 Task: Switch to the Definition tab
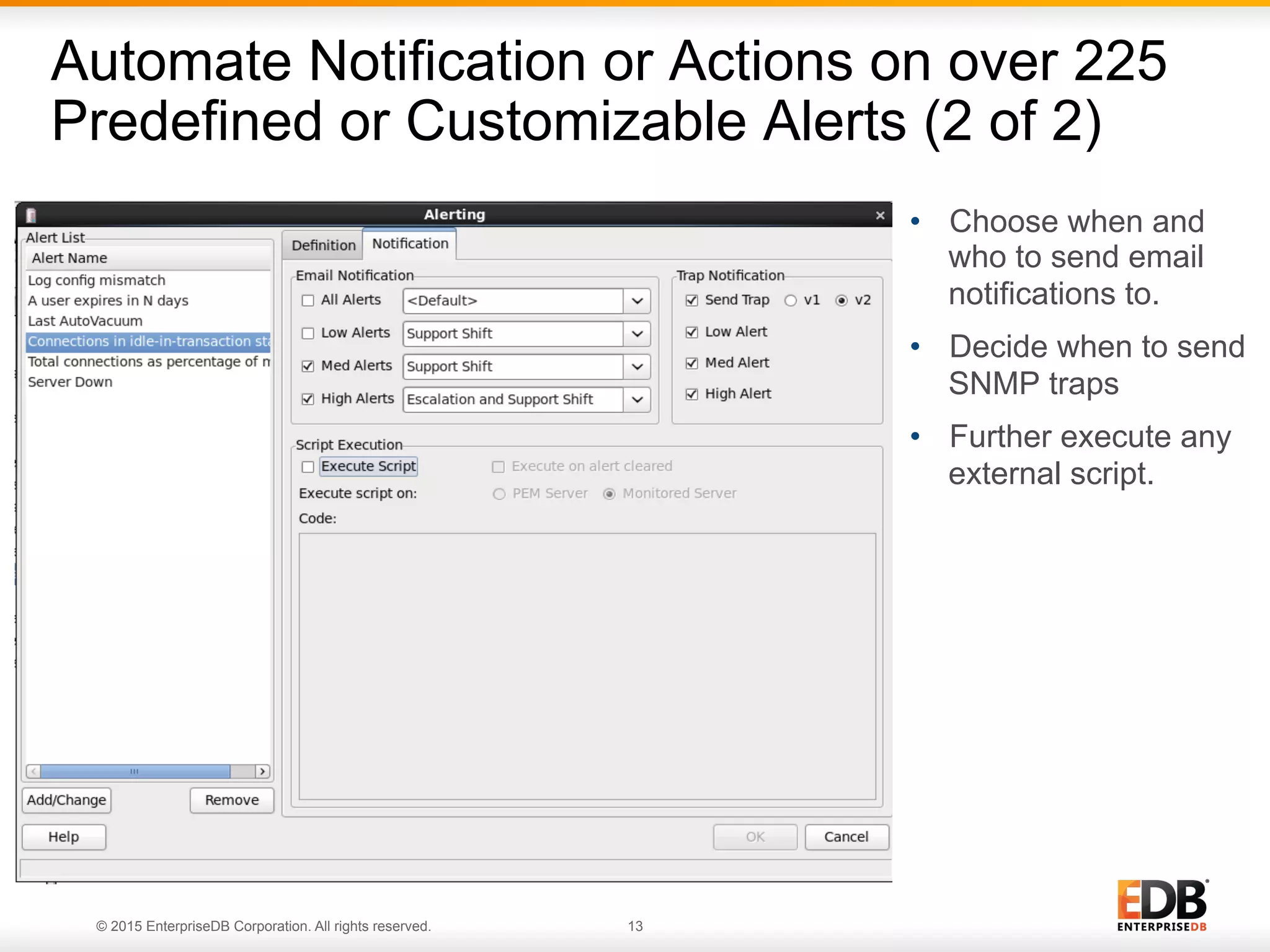coord(323,245)
